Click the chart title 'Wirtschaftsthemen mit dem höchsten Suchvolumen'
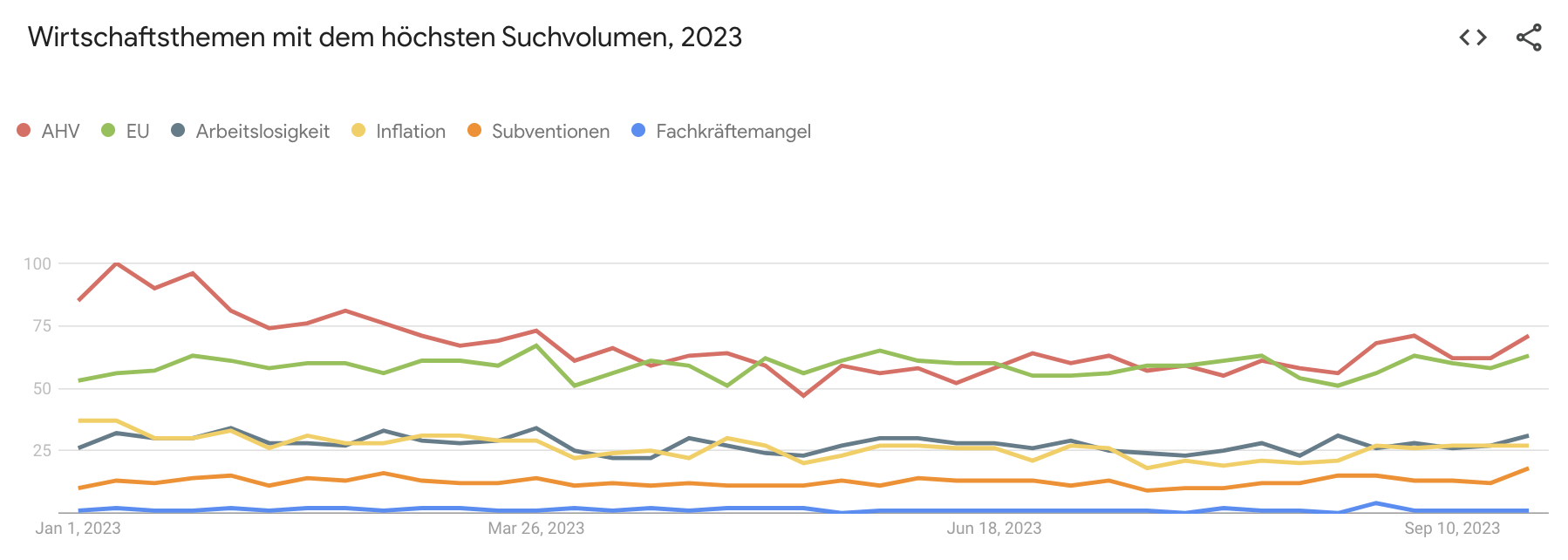 point(385,38)
